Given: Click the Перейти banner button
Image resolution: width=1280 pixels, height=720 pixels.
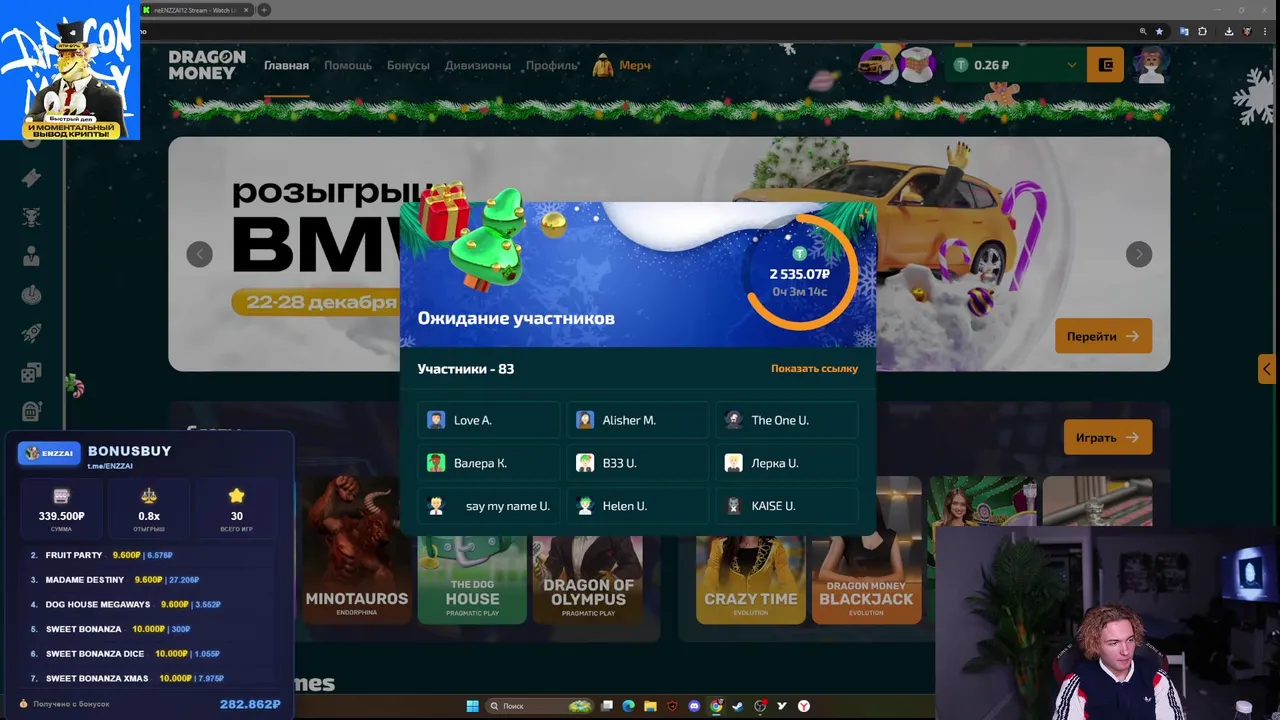Looking at the screenshot, I should pyautogui.click(x=1103, y=336).
